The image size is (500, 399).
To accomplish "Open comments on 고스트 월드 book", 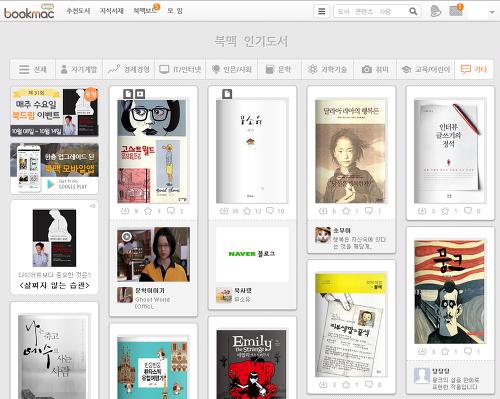I will tap(171, 211).
